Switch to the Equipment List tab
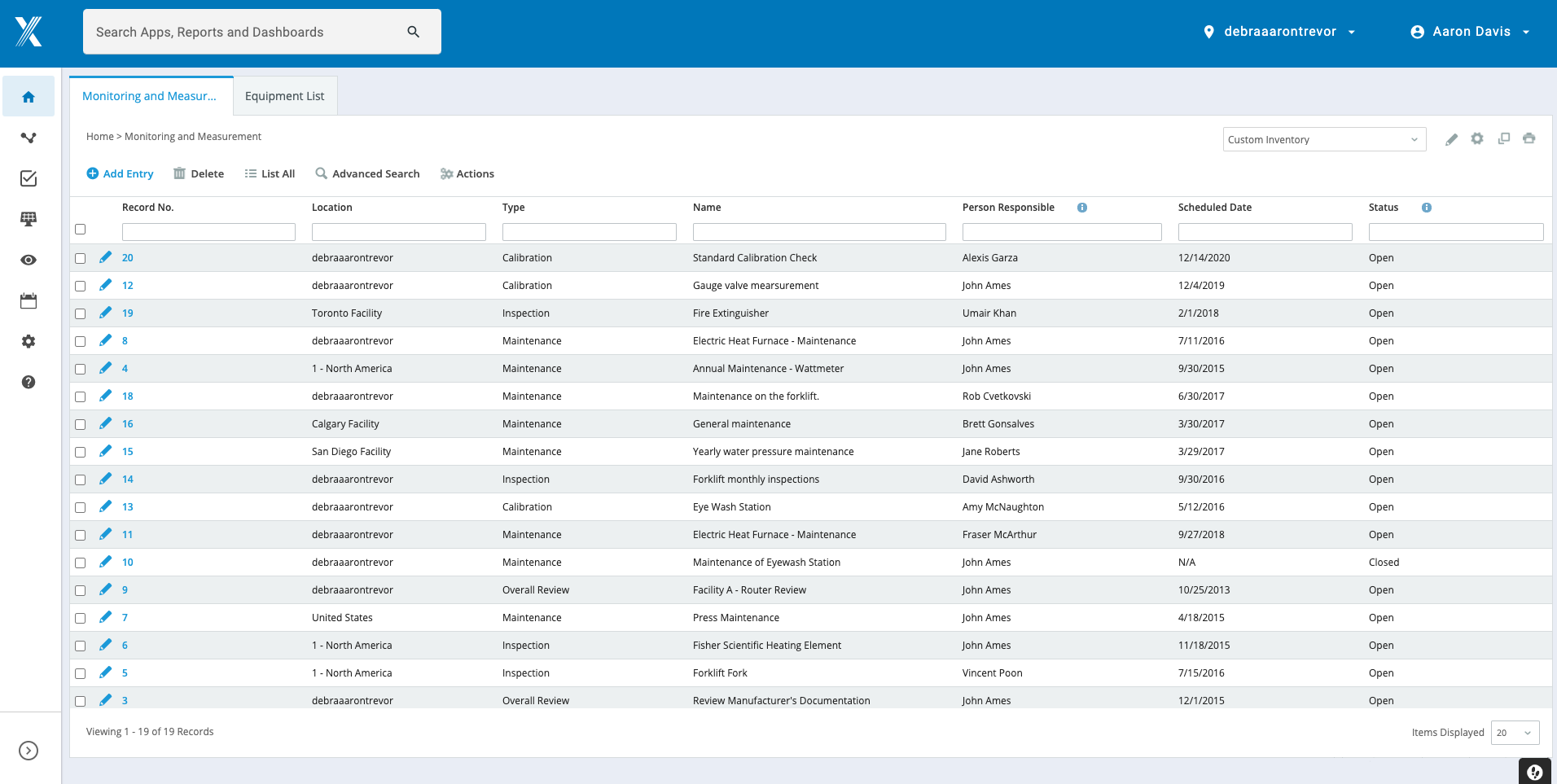1557x784 pixels. click(x=284, y=95)
